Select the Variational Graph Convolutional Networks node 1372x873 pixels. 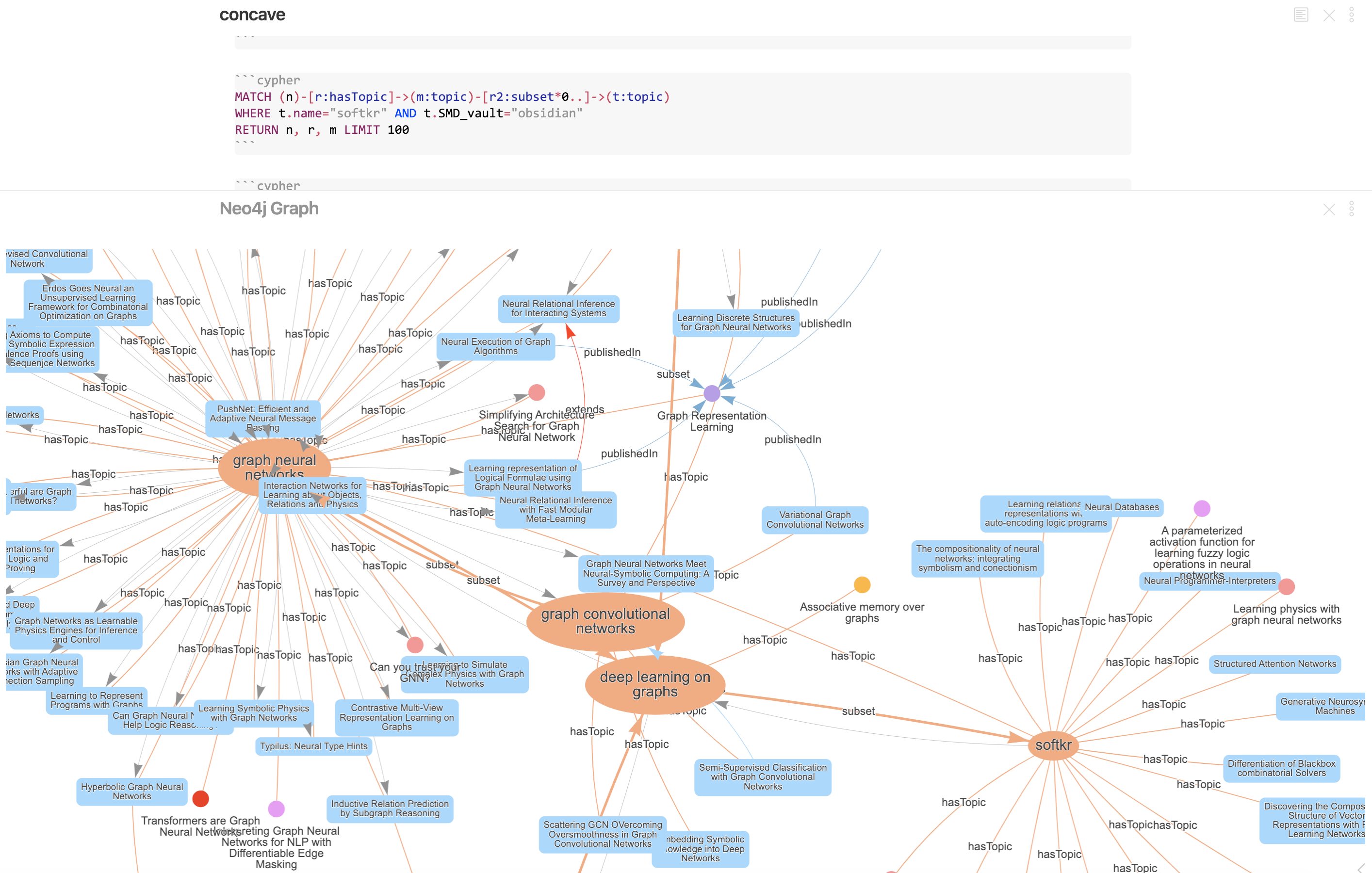(x=815, y=519)
